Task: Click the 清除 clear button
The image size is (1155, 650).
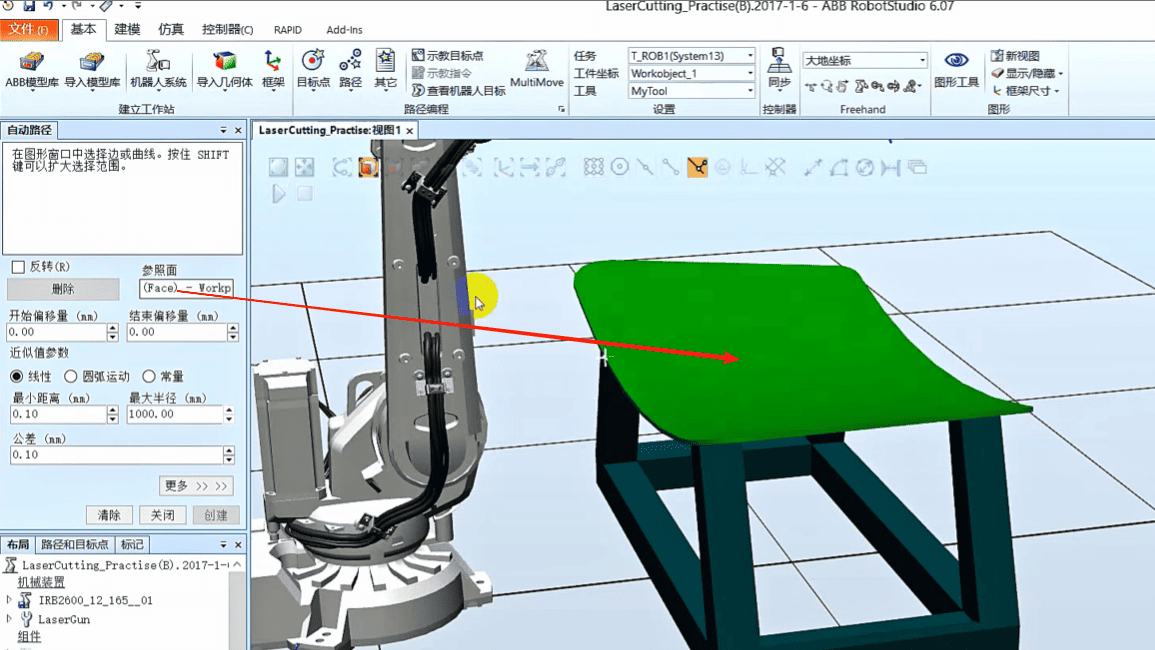Action: (x=109, y=515)
